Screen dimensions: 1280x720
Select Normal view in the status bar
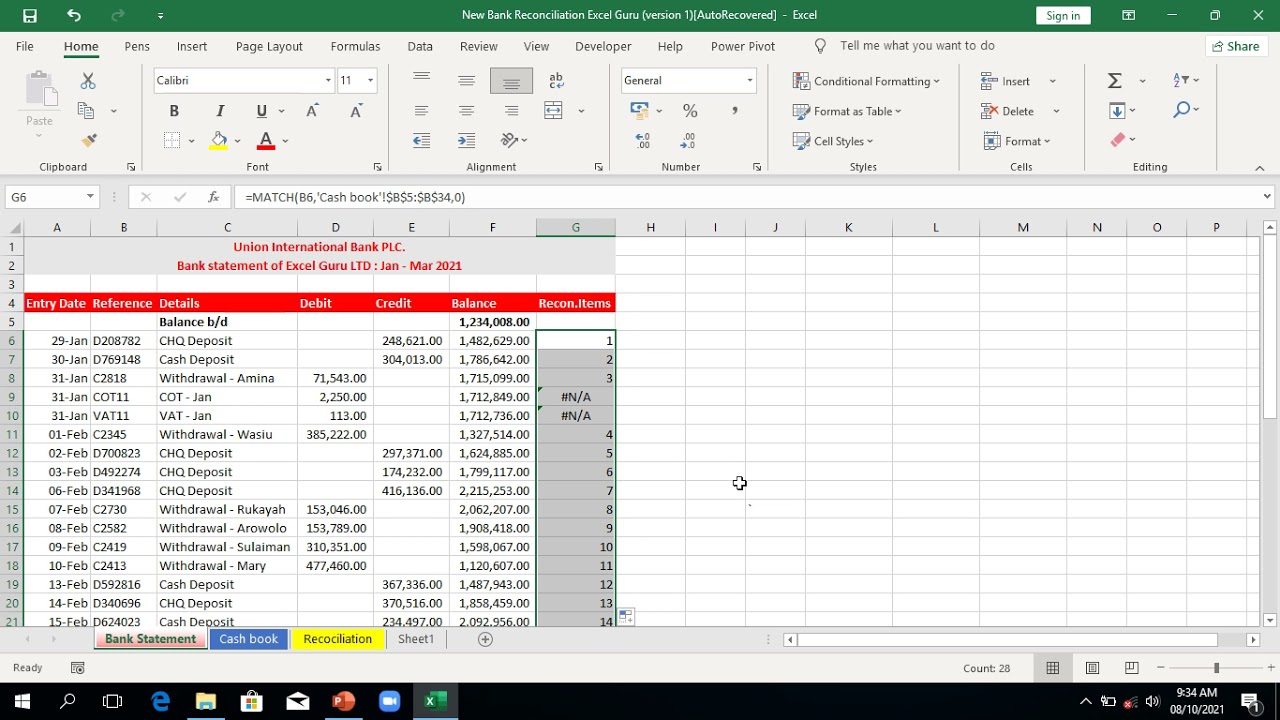click(1053, 668)
